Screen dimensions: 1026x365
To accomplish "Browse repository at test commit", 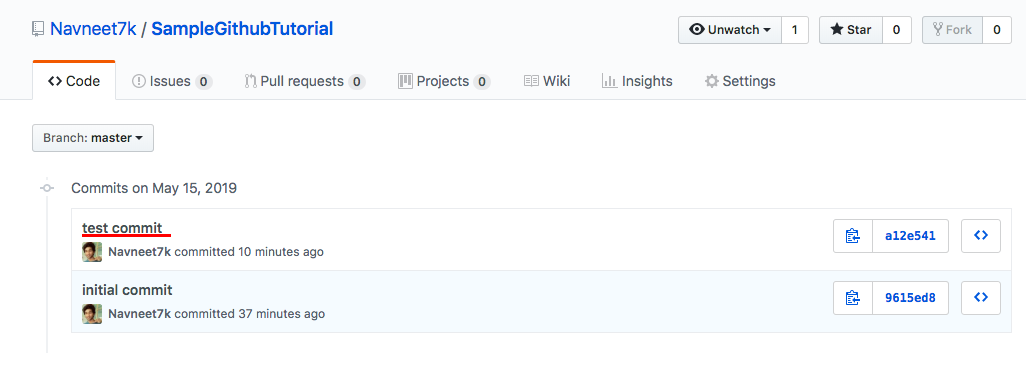I will (x=980, y=236).
